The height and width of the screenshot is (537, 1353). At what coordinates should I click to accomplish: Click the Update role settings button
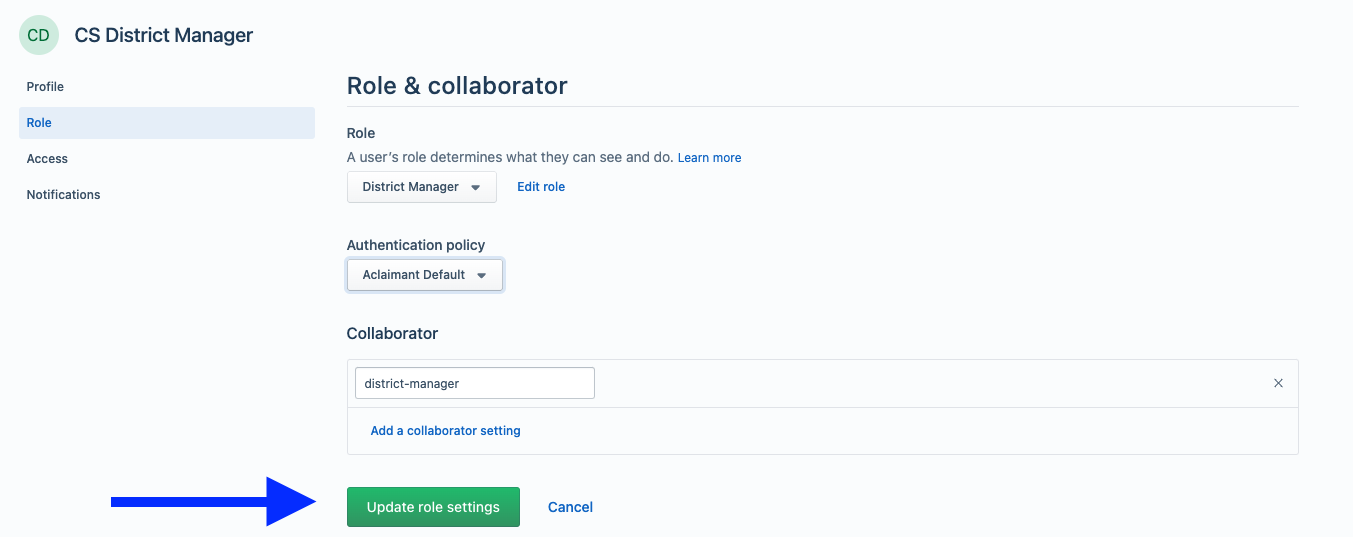pos(433,507)
